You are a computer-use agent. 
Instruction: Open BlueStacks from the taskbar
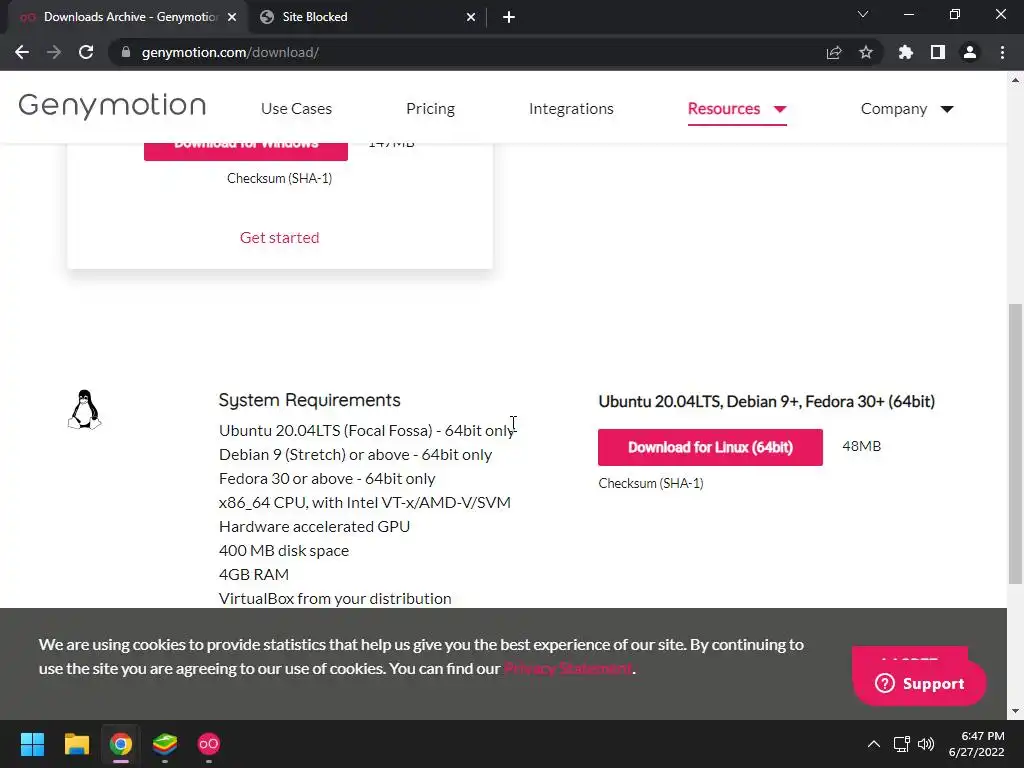[165, 744]
